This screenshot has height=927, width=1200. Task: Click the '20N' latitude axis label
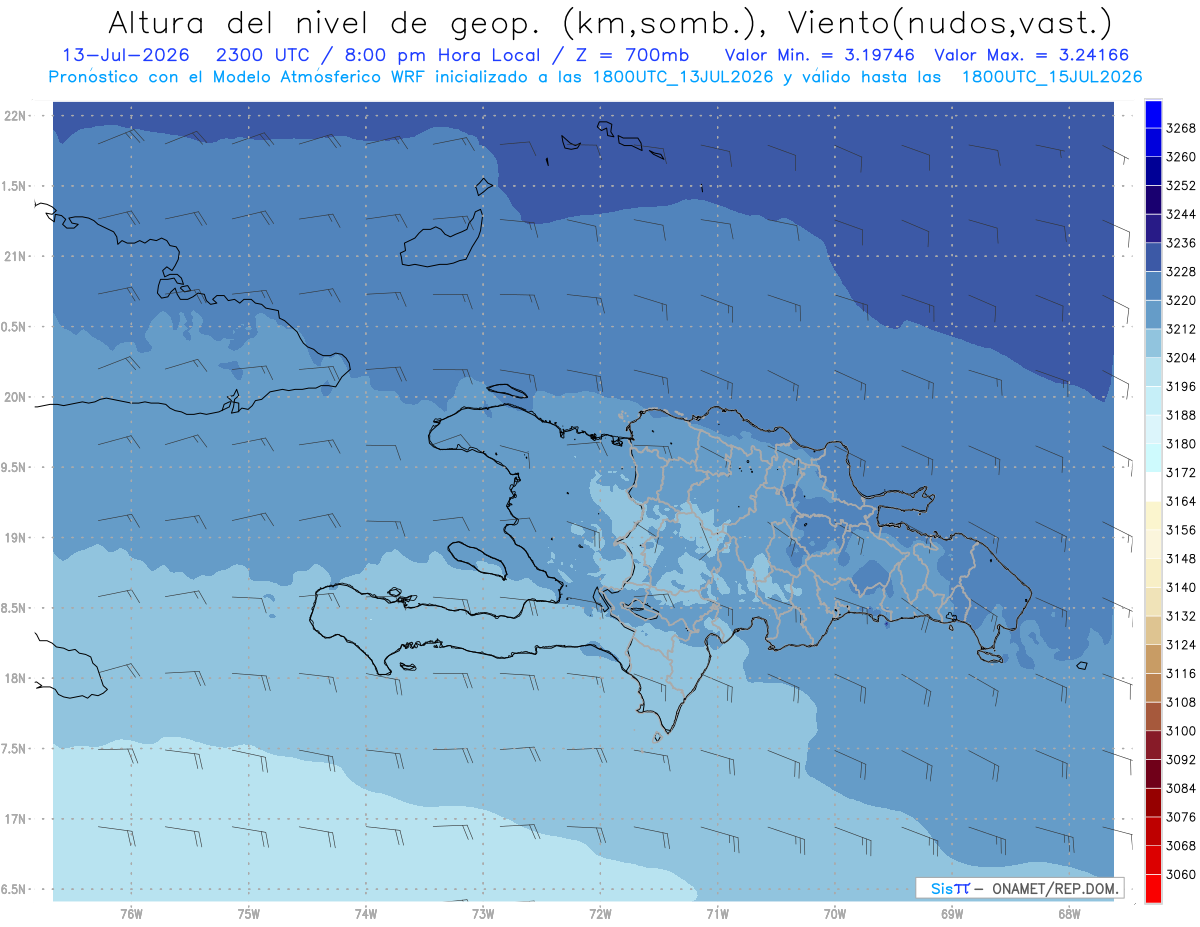pyautogui.click(x=16, y=397)
